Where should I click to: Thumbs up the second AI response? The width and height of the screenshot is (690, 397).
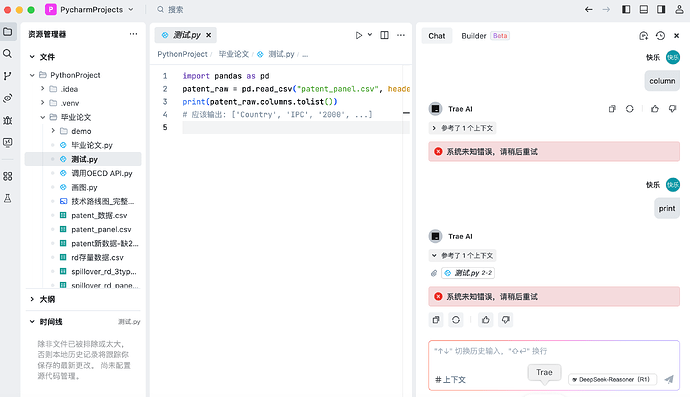(485, 320)
